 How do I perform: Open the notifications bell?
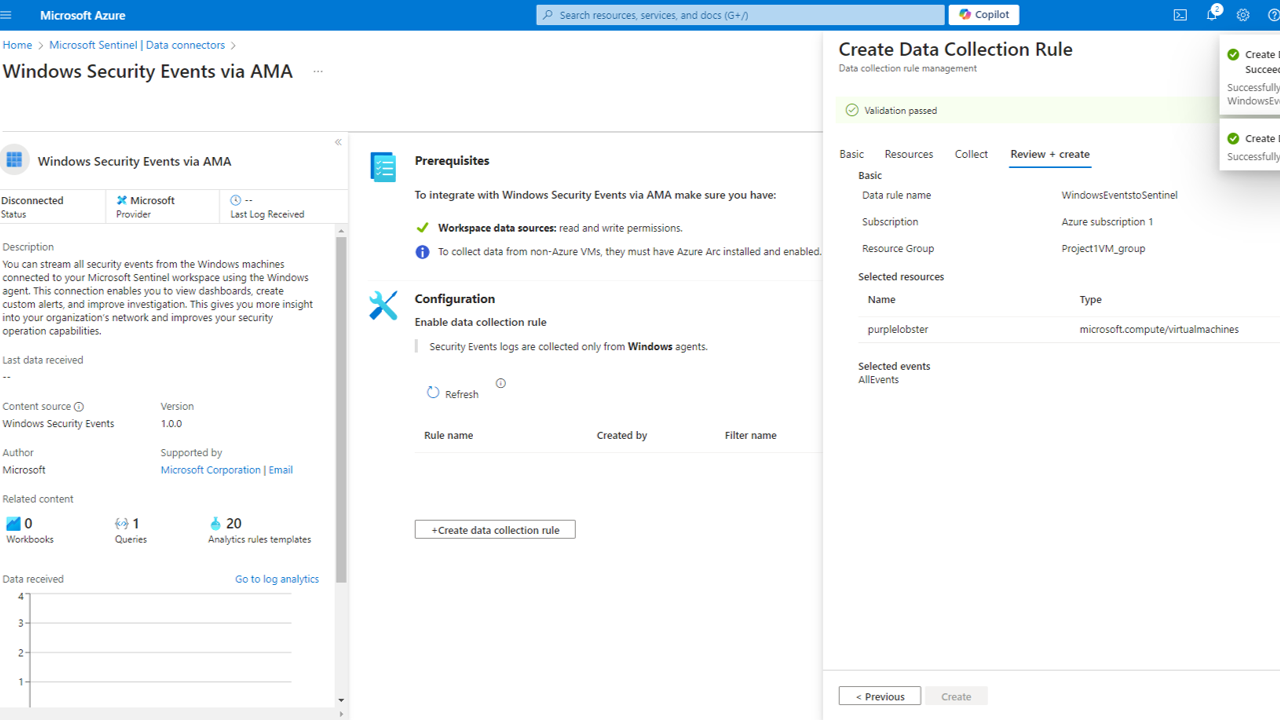(x=1212, y=15)
